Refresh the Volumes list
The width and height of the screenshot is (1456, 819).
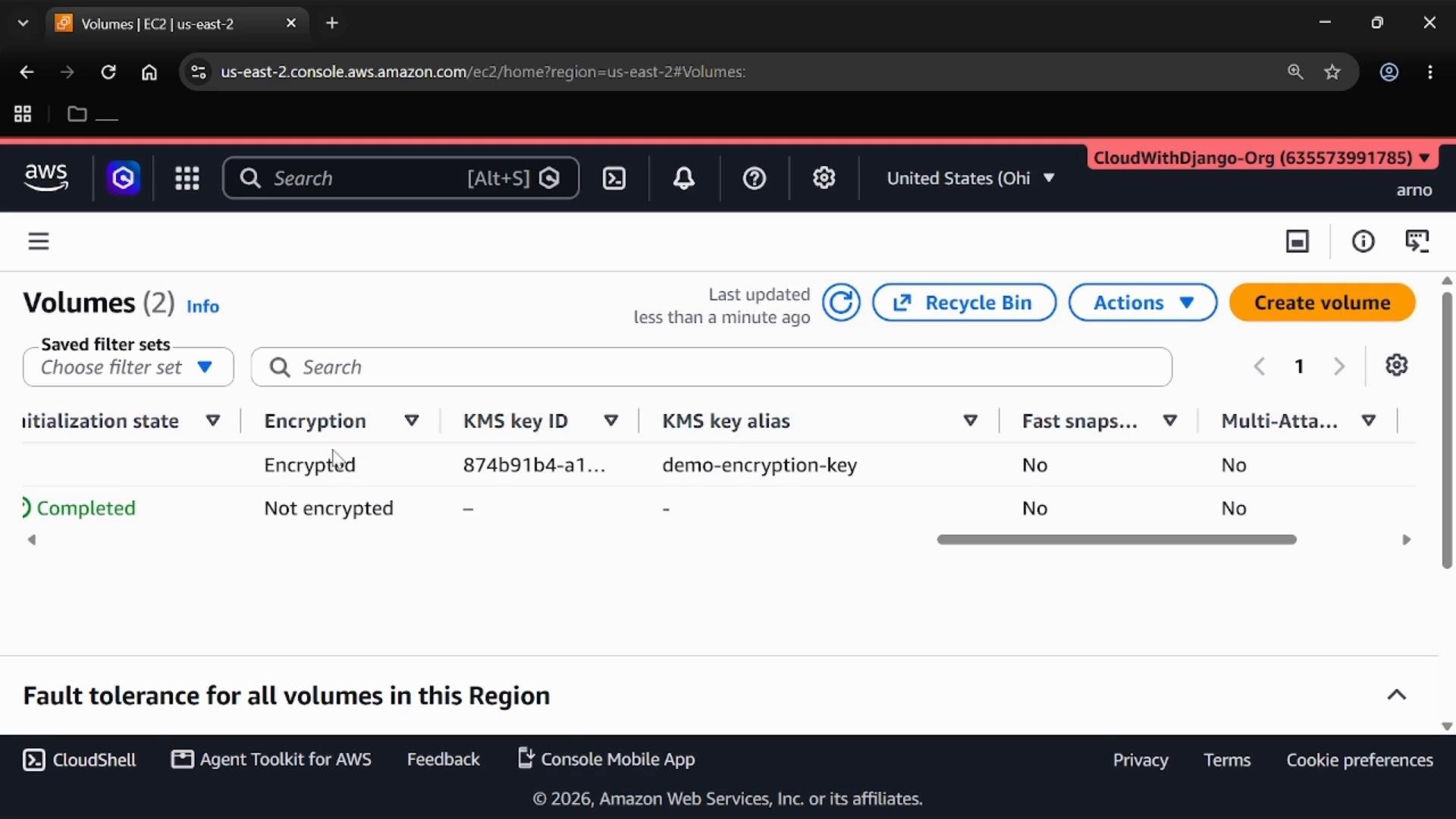tap(841, 303)
